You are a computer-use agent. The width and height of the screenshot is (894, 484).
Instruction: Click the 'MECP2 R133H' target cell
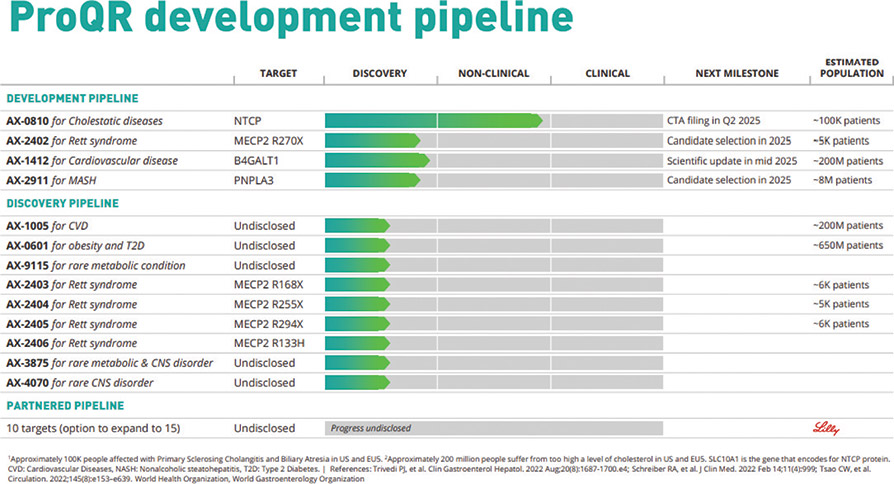pos(269,343)
